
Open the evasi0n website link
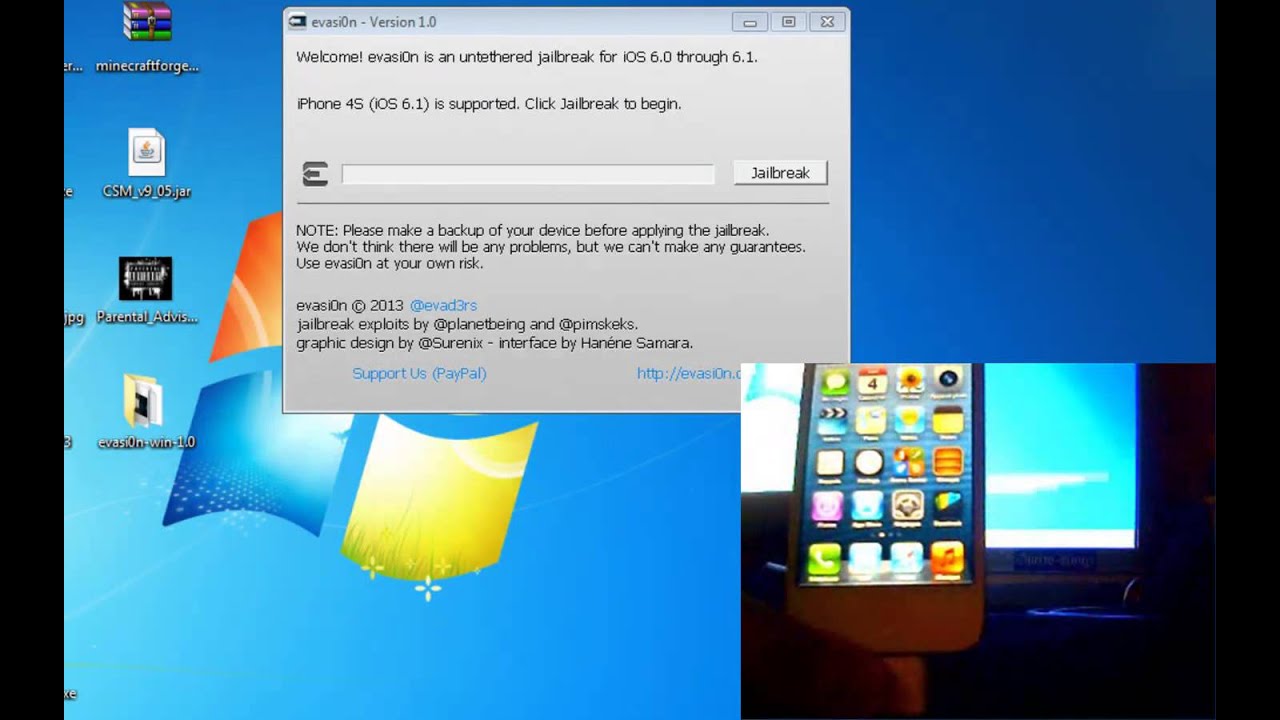click(689, 373)
